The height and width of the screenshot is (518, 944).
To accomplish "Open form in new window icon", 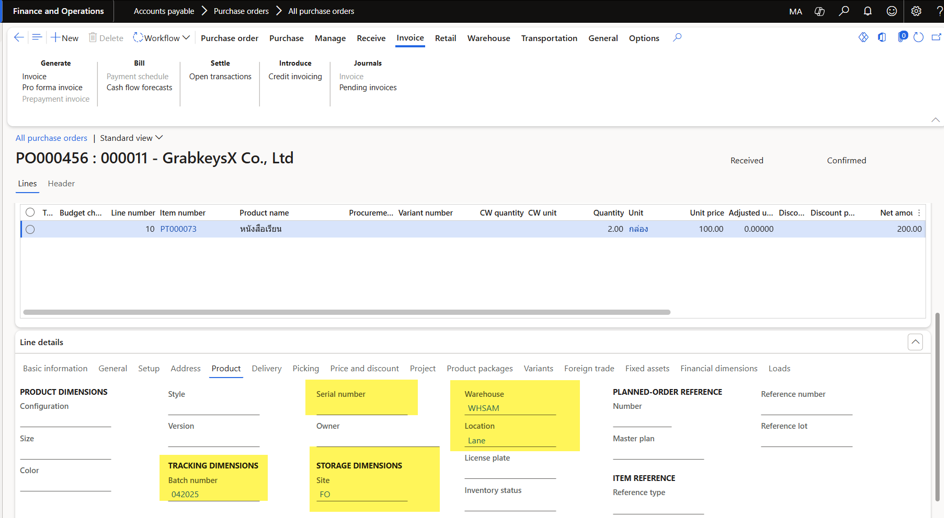I will pos(936,37).
